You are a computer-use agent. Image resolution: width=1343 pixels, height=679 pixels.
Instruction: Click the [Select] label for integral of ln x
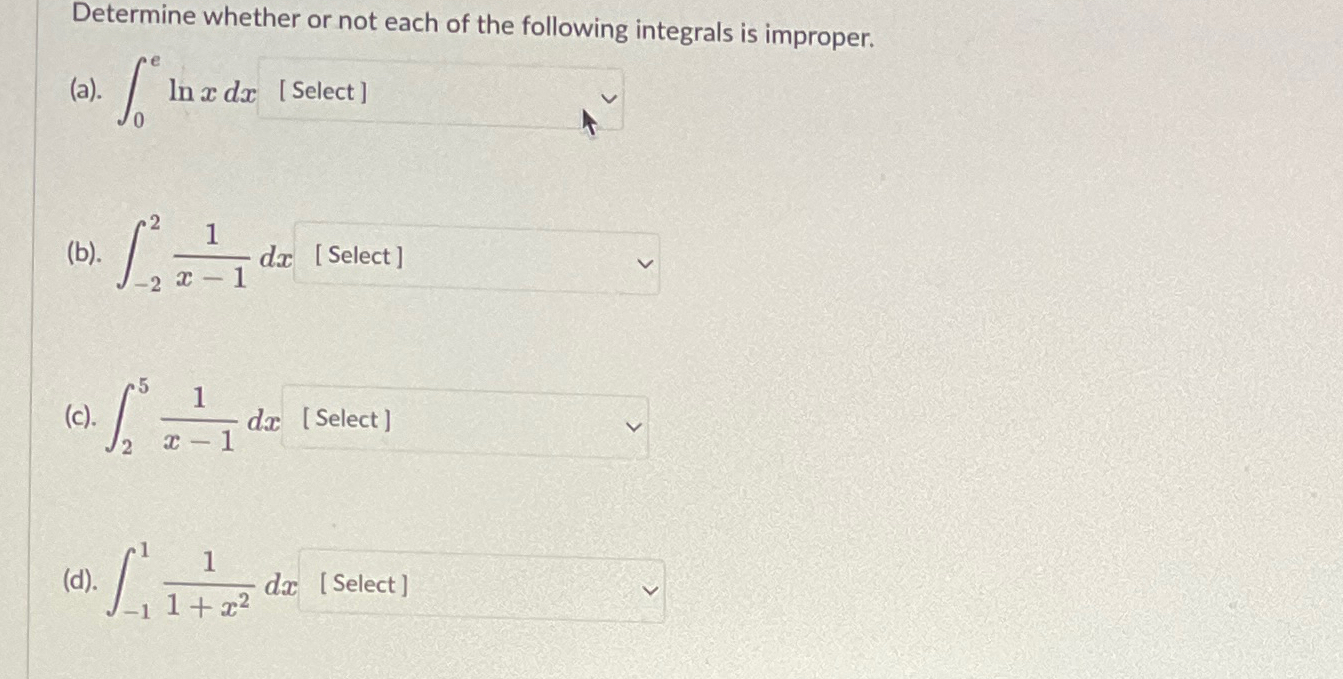pyautogui.click(x=325, y=92)
